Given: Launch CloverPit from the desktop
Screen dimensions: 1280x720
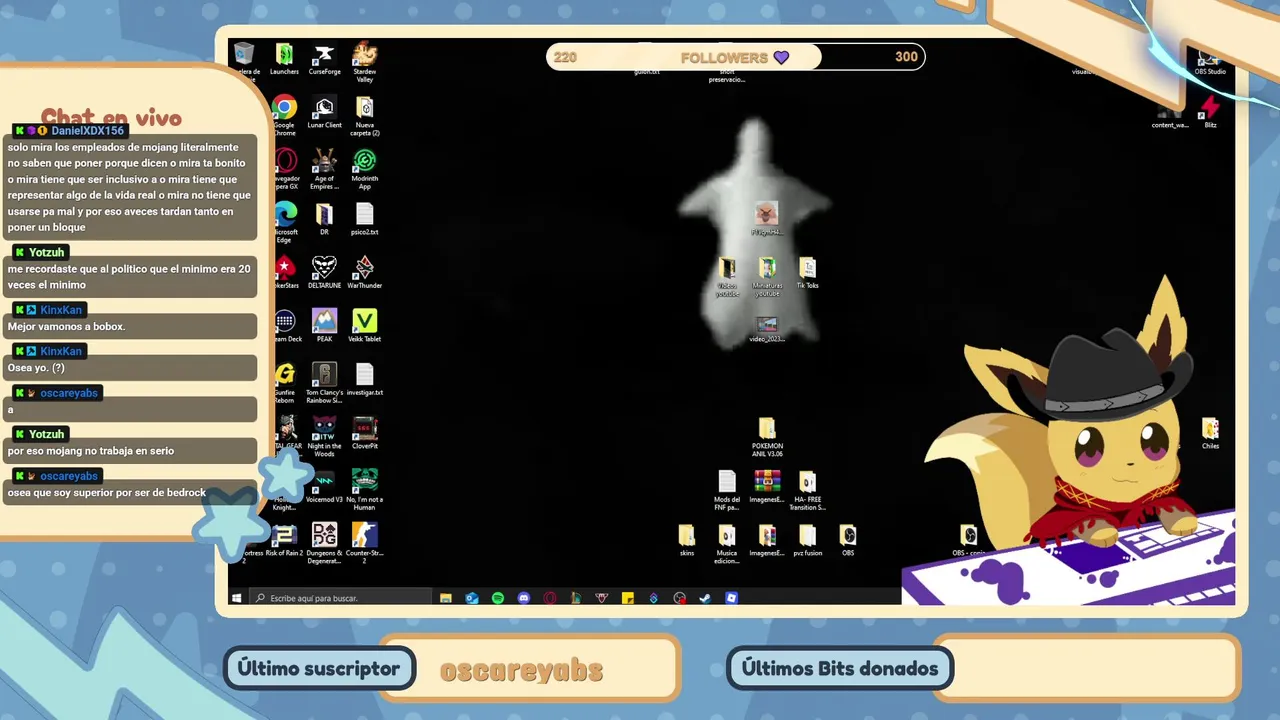Looking at the screenshot, I should point(365,433).
